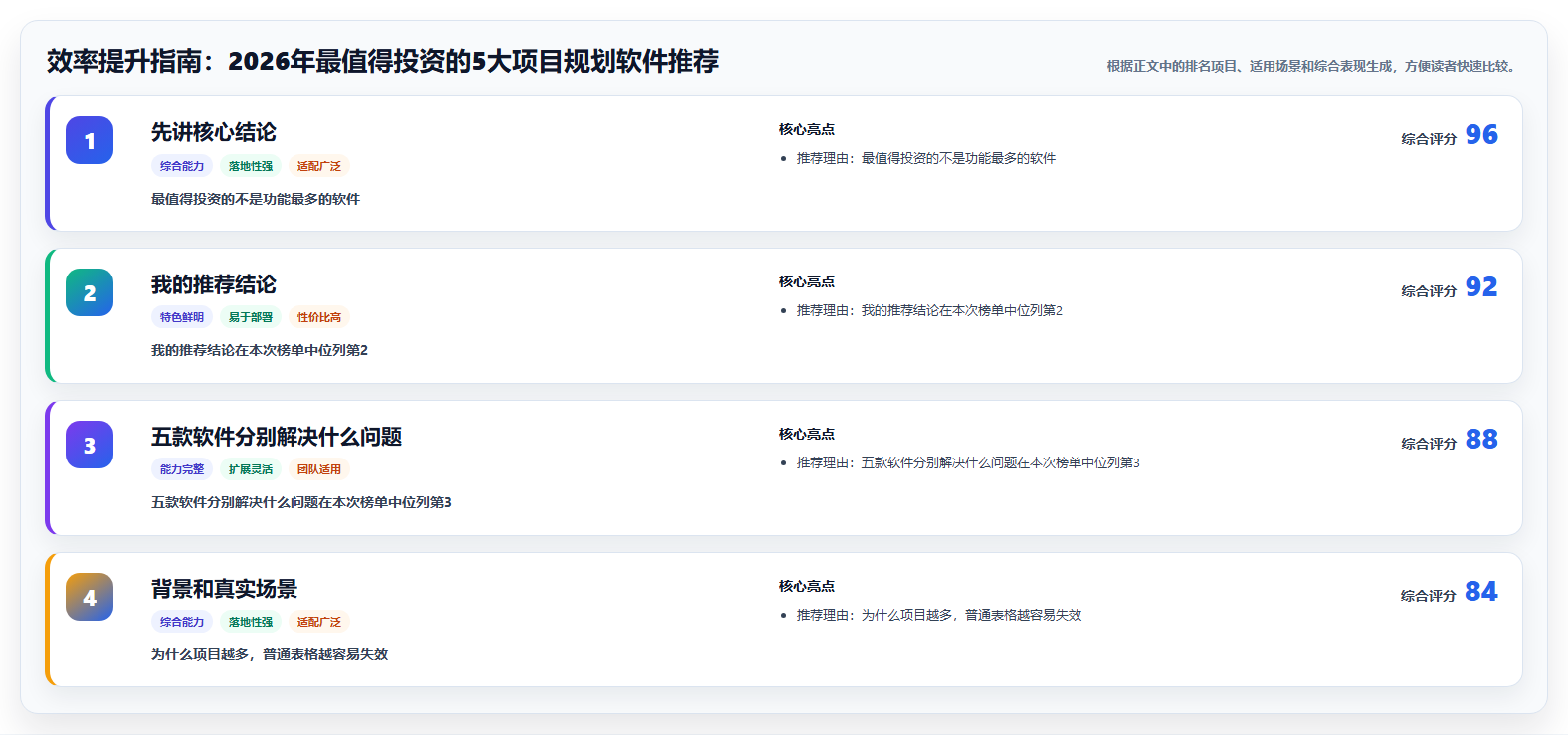Click the rank 3 number badge
Screen dimensions: 1568x735
[90, 445]
